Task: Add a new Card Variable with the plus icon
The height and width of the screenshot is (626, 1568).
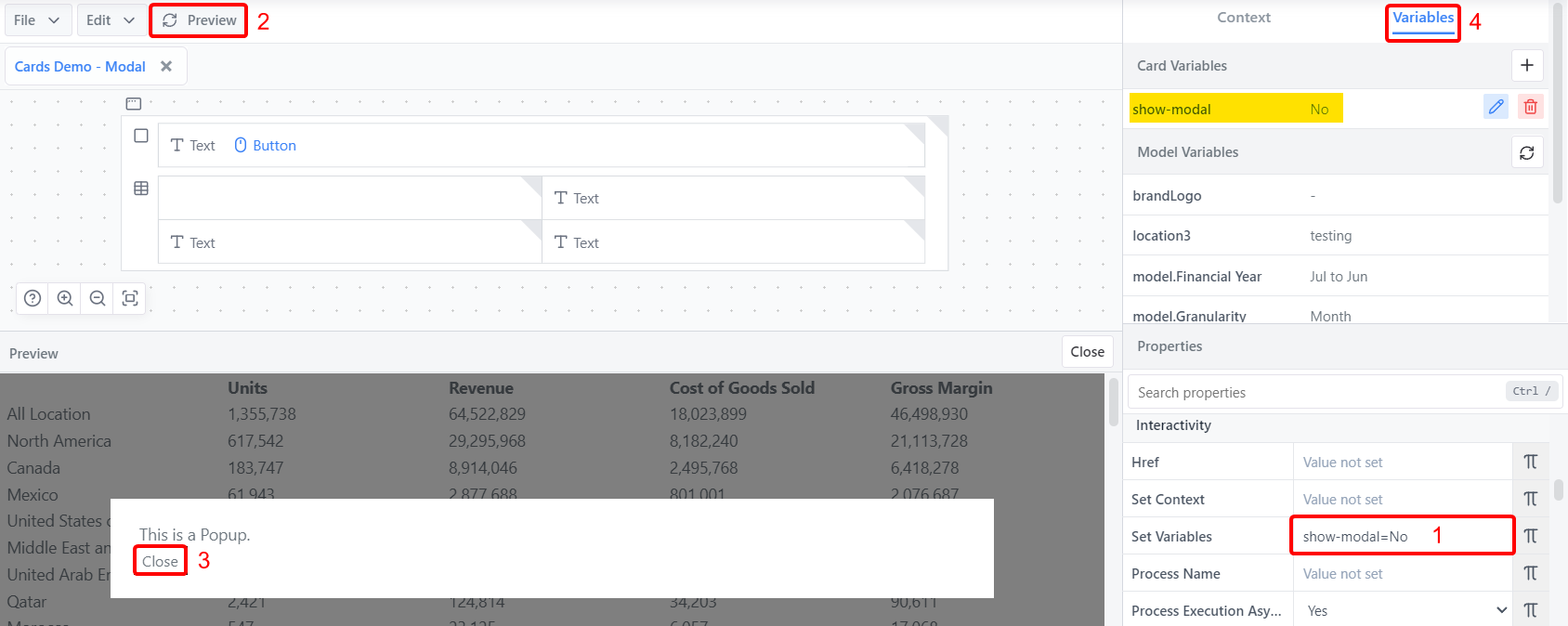Action: coord(1527,65)
